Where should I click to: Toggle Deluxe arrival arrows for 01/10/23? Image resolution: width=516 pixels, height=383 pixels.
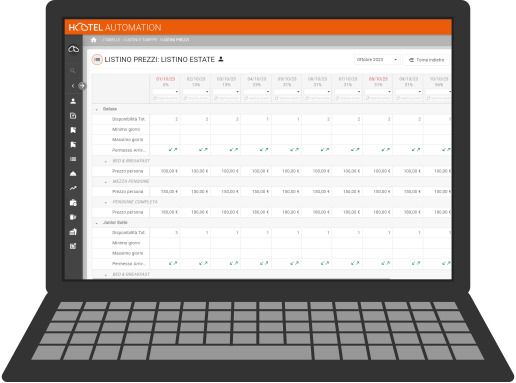tap(173, 150)
